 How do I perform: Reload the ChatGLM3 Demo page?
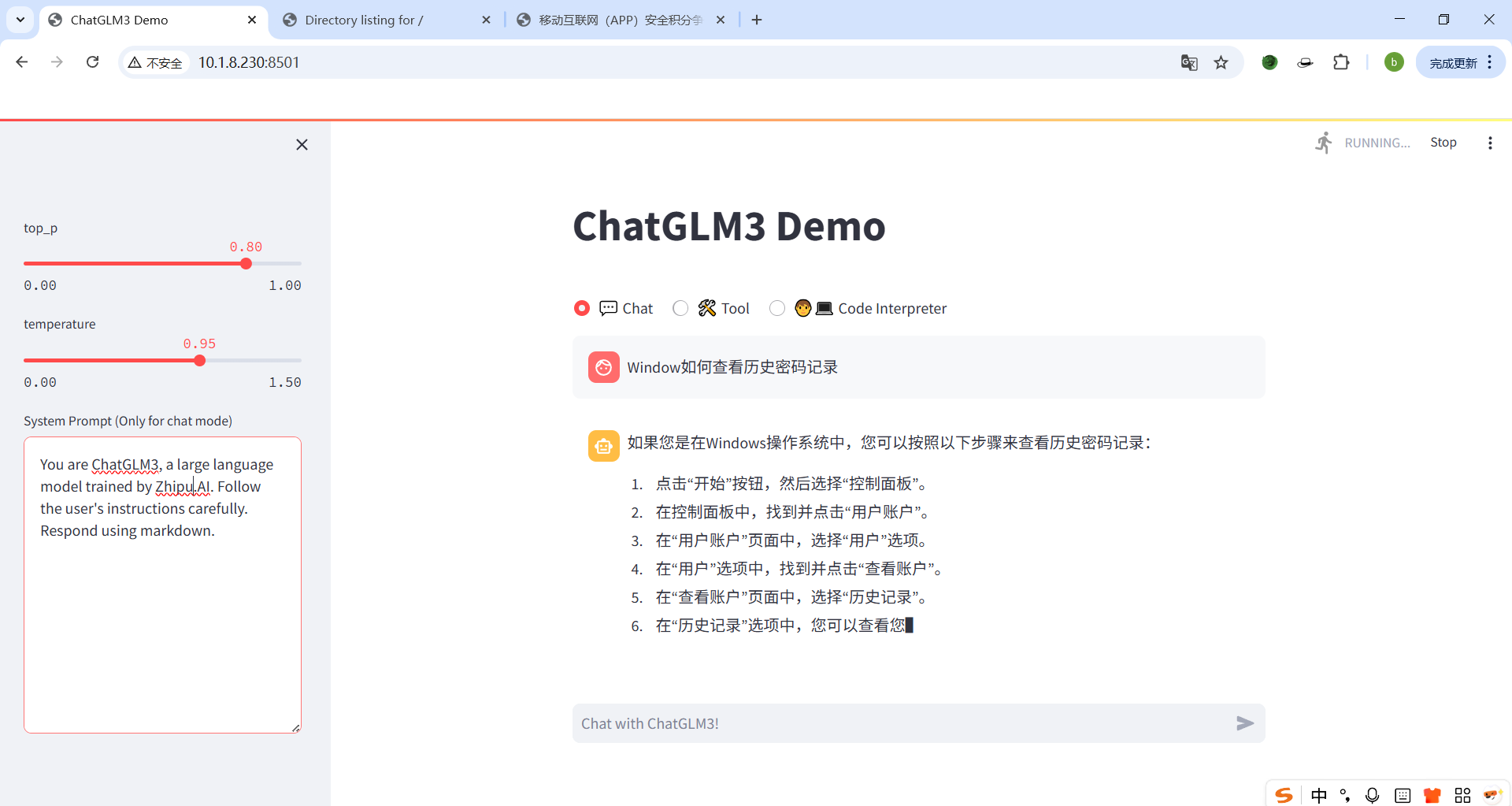(92, 62)
